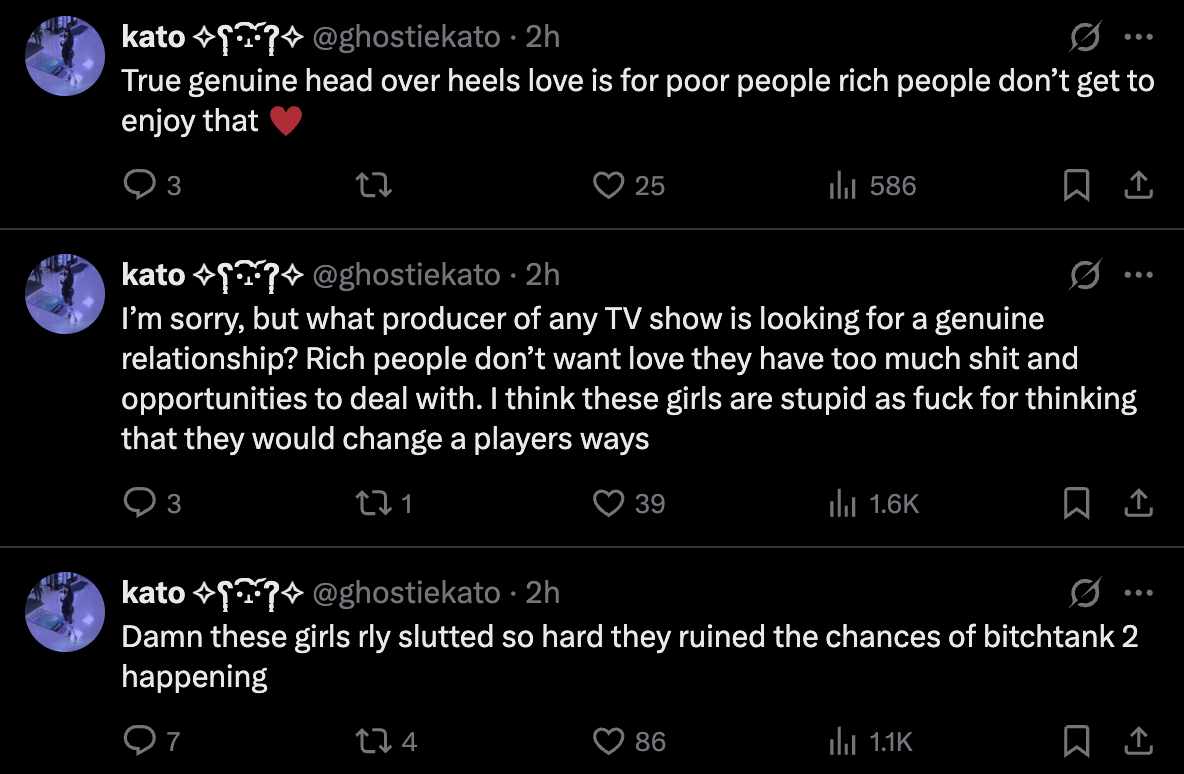Open more options on the bitchtank tweet

click(1139, 593)
